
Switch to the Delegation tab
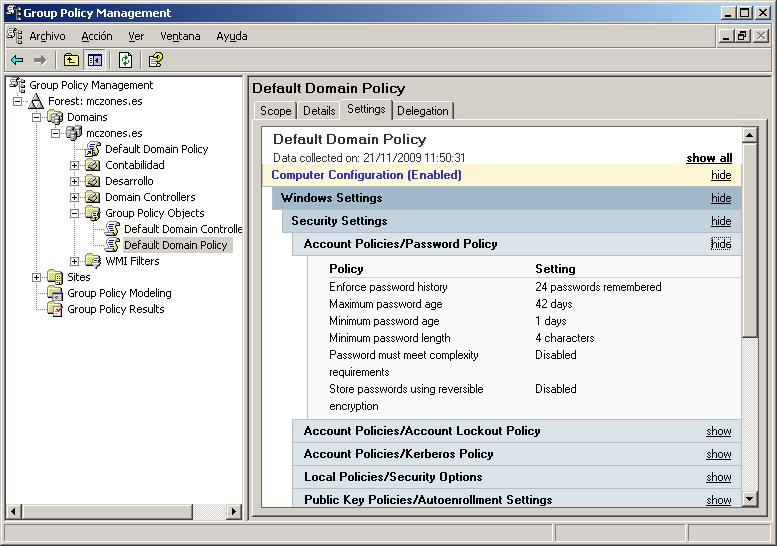click(x=423, y=110)
